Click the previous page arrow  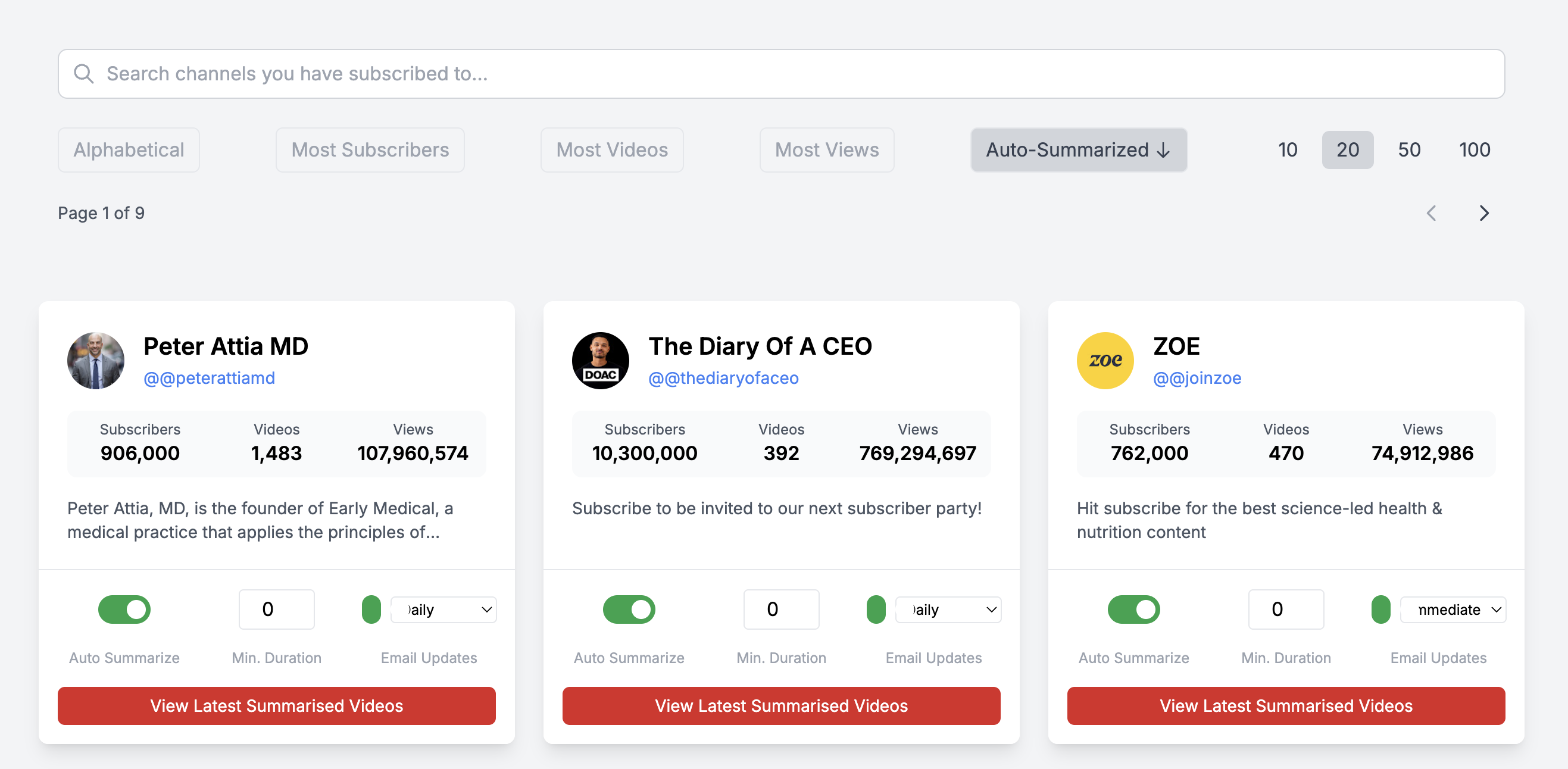click(x=1431, y=213)
